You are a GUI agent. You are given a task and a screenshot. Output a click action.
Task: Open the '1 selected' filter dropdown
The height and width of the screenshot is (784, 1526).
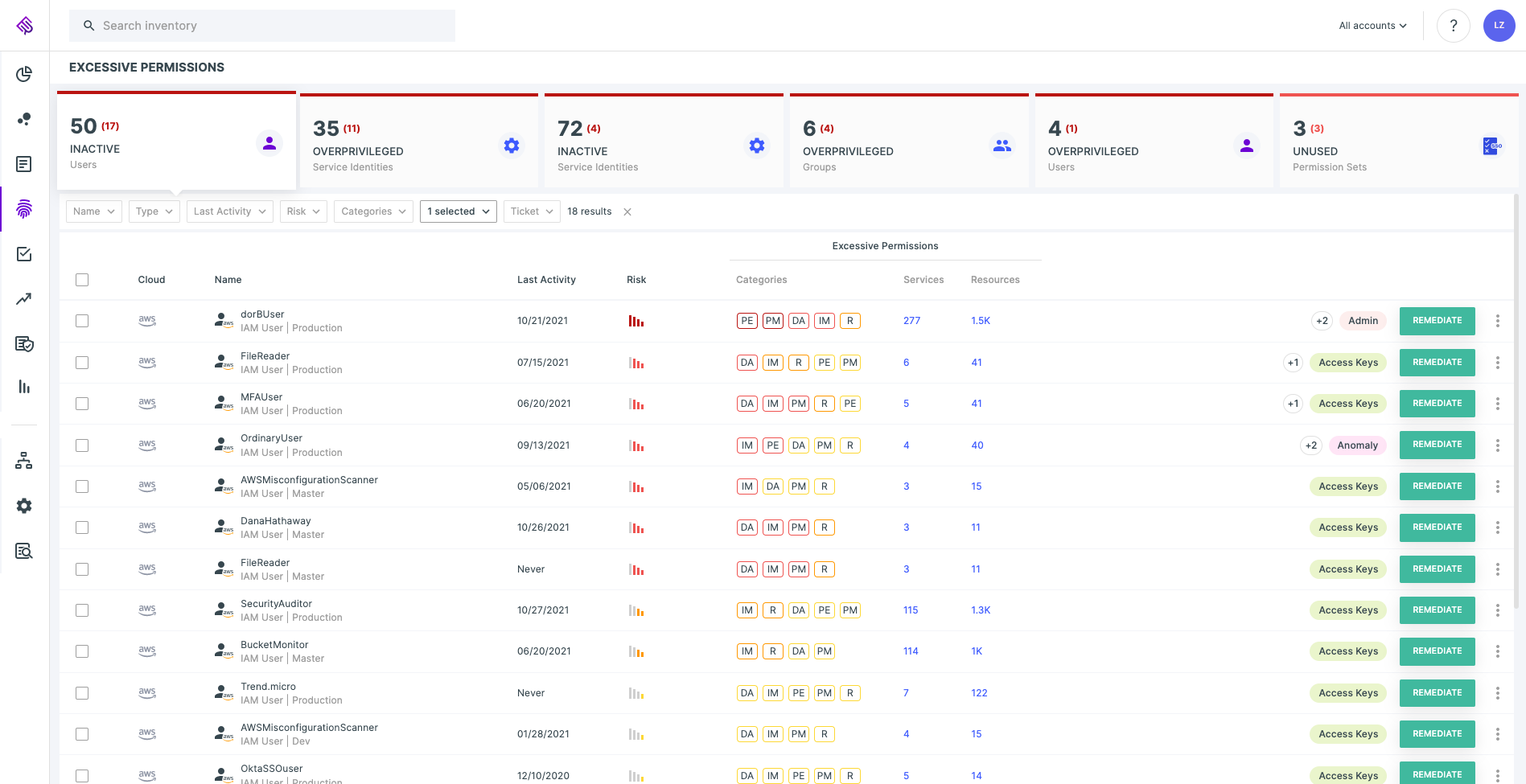click(459, 211)
